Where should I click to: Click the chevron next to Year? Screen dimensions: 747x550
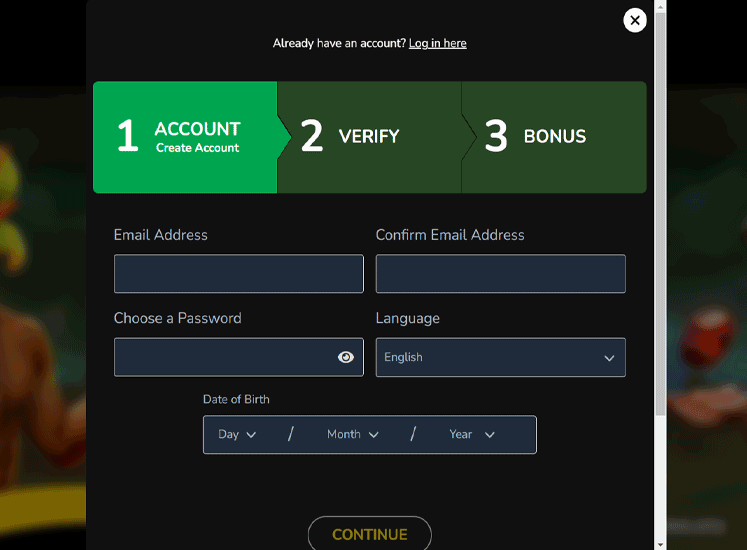[490, 435]
